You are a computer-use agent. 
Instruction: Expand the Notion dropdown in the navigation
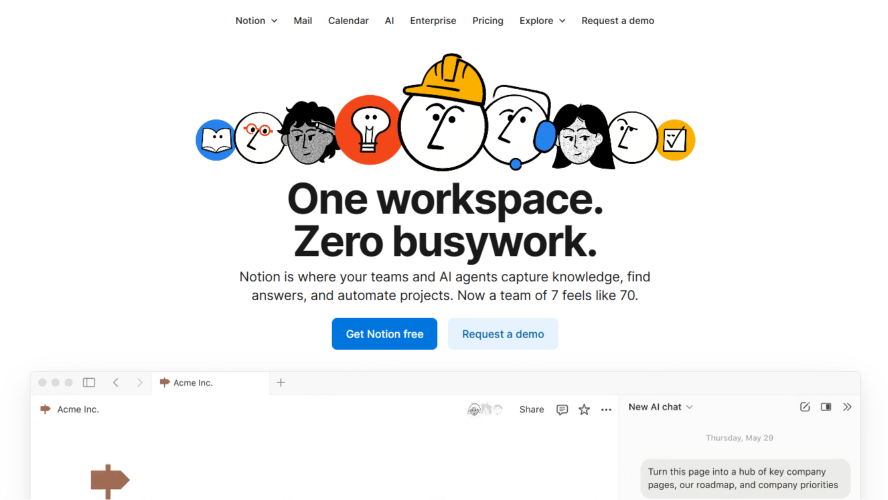[x=256, y=20]
